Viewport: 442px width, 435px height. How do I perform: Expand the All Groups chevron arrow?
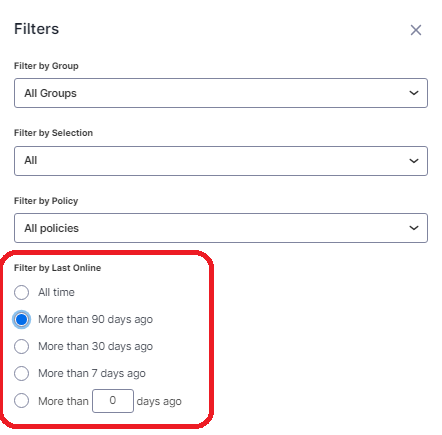click(x=414, y=93)
